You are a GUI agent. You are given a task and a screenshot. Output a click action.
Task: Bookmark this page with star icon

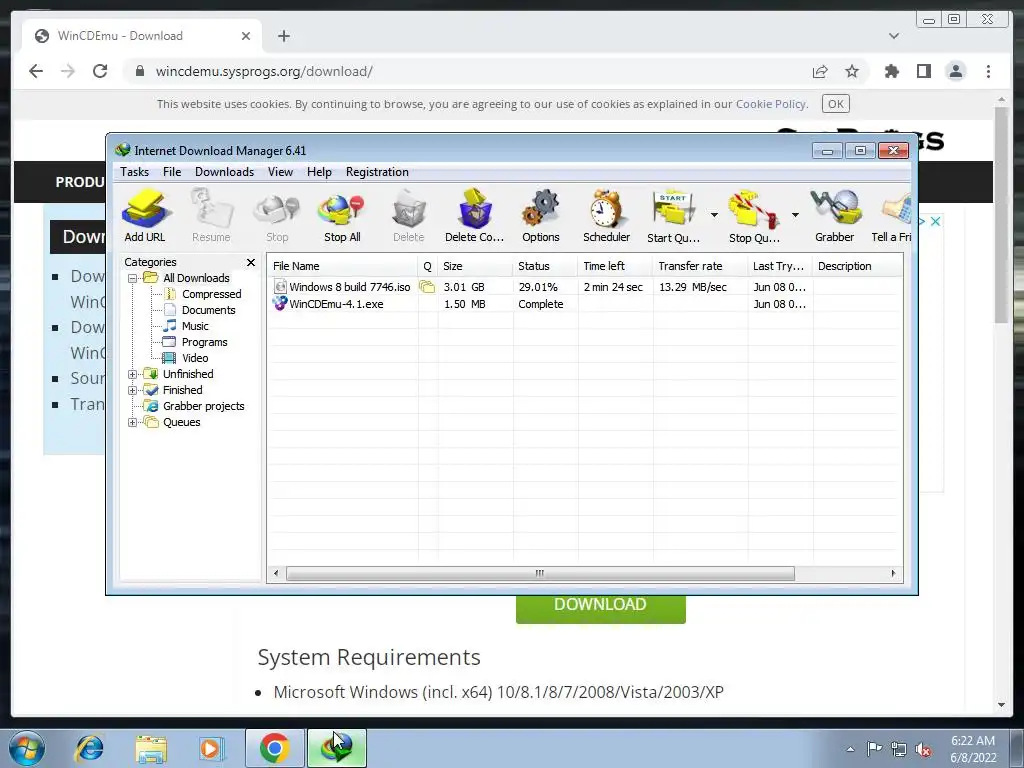pyautogui.click(x=852, y=71)
